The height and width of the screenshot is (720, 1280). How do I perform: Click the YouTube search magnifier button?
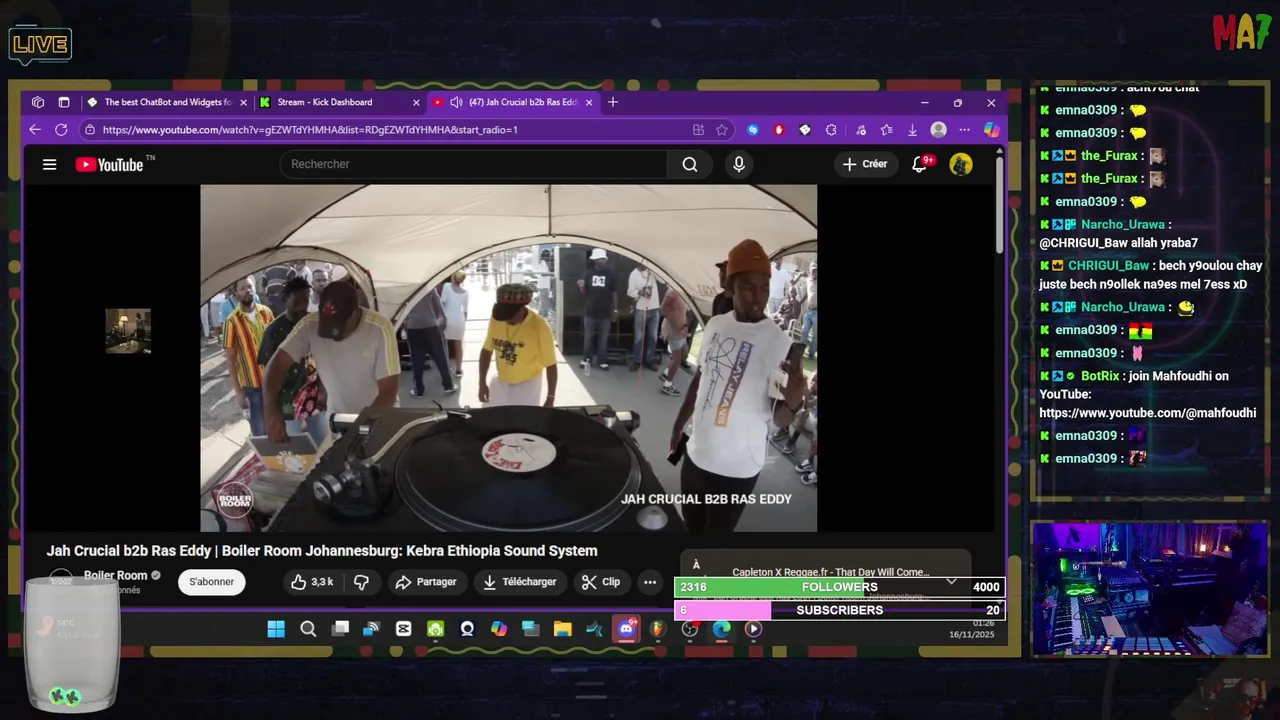[690, 164]
